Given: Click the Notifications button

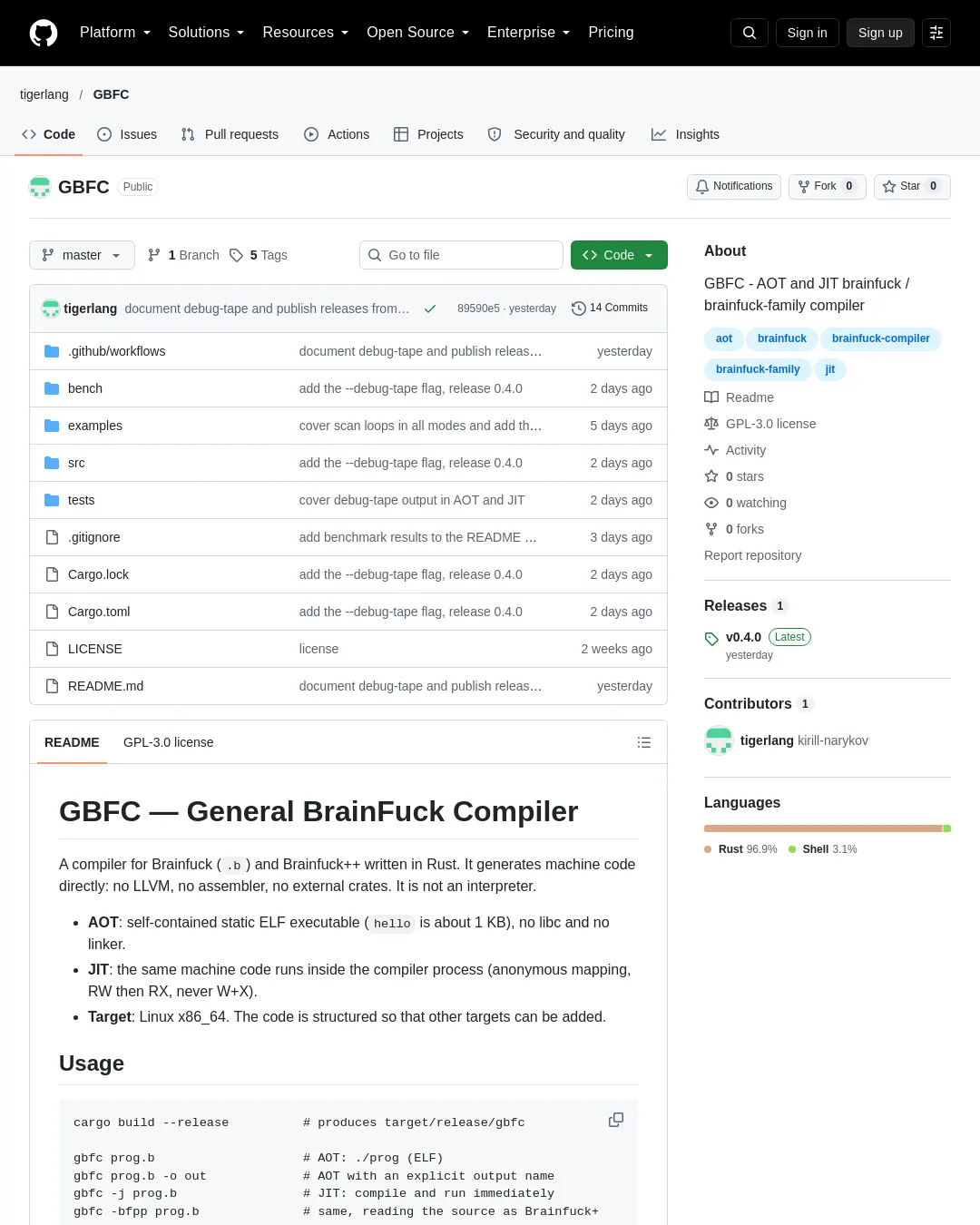Looking at the screenshot, I should point(734,187).
